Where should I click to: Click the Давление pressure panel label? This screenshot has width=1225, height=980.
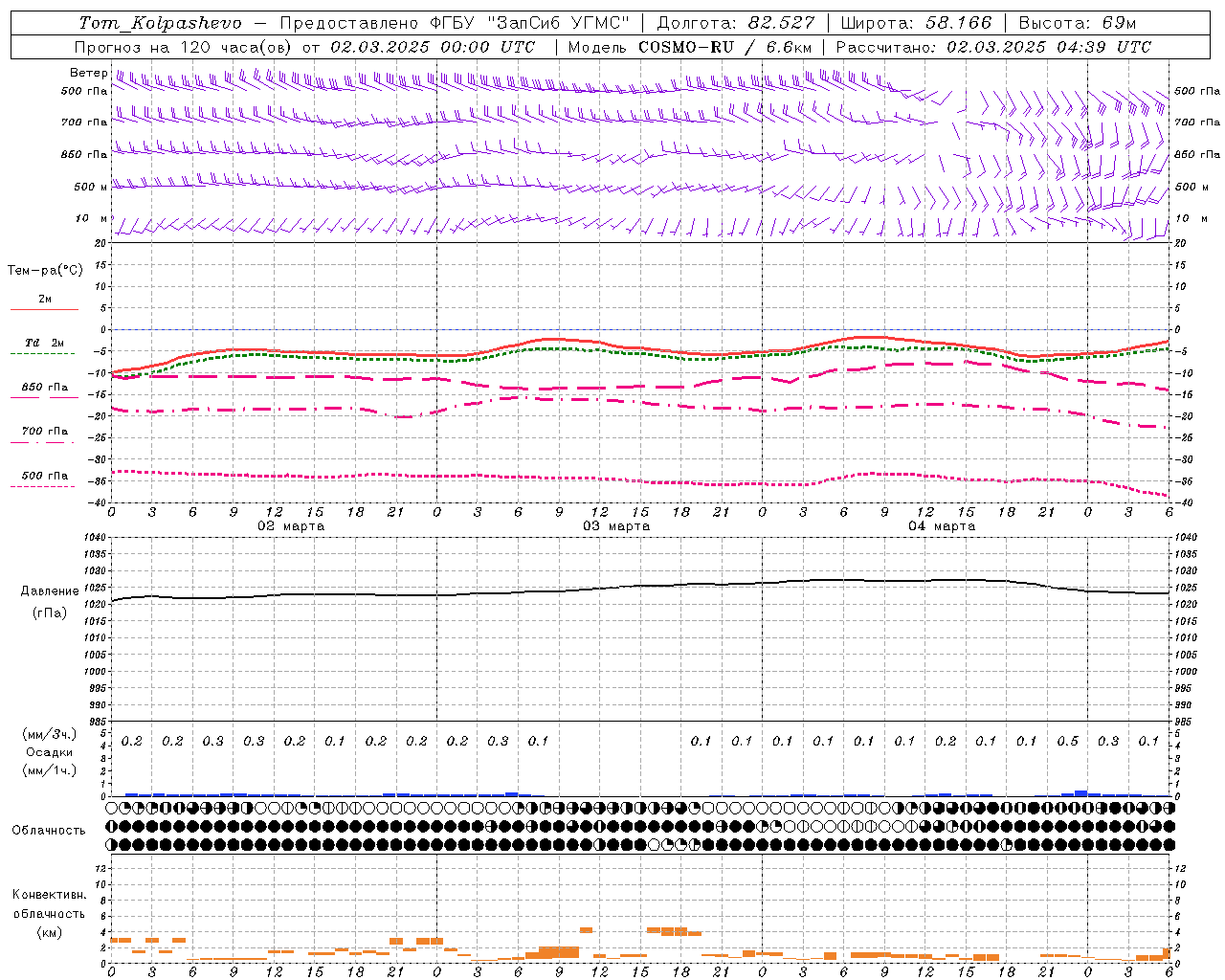pyautogui.click(x=50, y=590)
